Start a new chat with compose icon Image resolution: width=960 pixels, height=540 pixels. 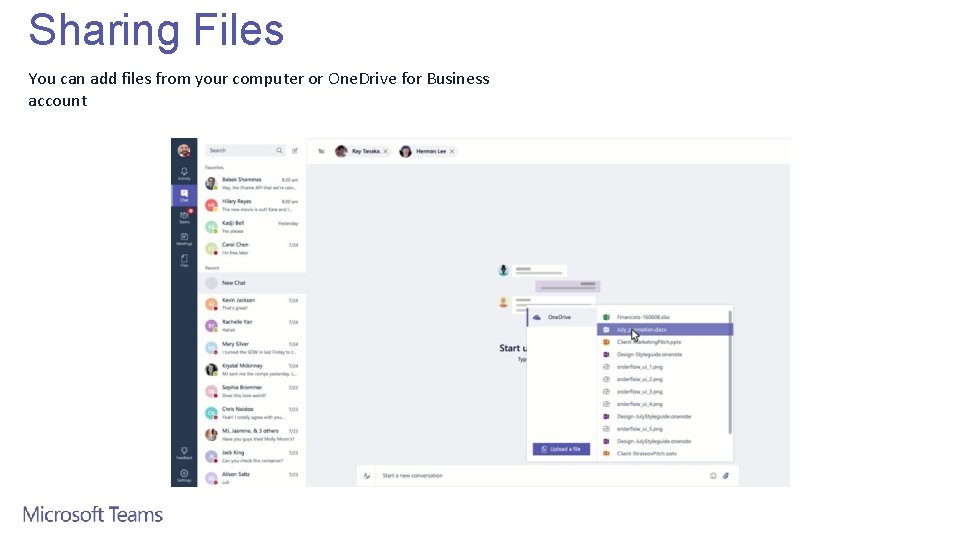point(294,151)
